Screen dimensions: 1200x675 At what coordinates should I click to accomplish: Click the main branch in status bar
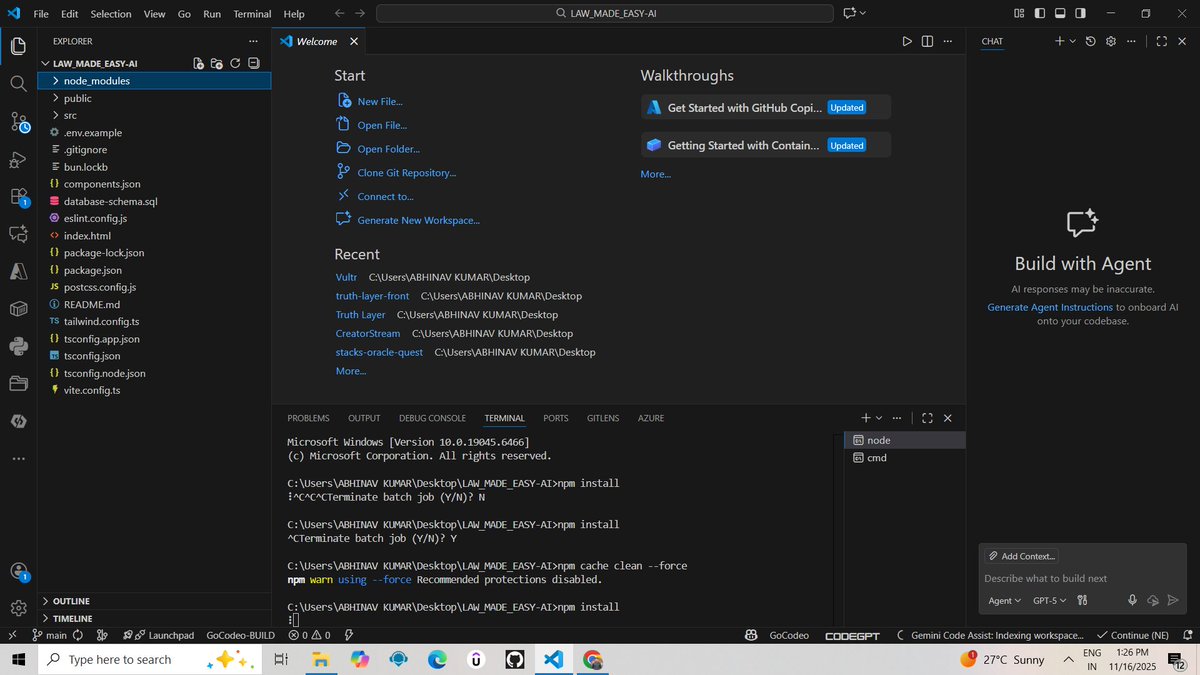(x=50, y=635)
